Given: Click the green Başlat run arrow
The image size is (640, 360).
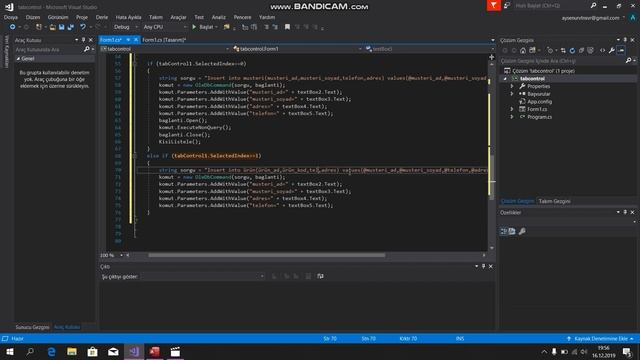Looking at the screenshot, I should coord(194,27).
